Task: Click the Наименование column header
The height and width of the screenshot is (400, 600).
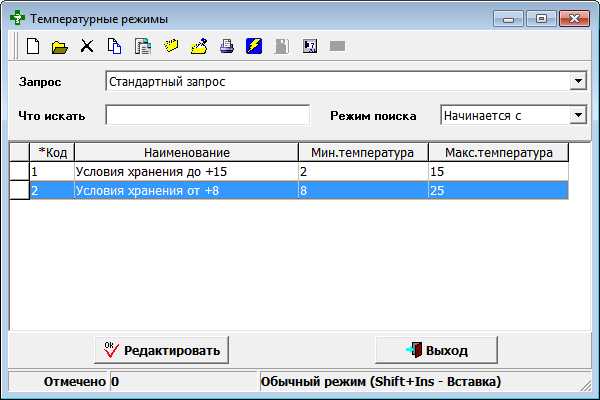Action: pyautogui.click(x=186, y=152)
